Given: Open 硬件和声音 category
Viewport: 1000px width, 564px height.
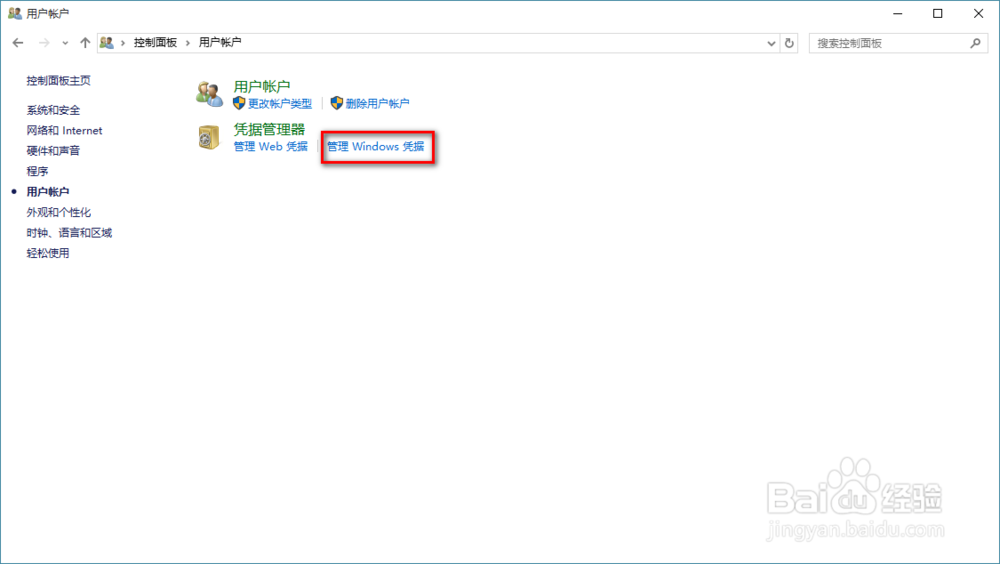Looking at the screenshot, I should click(53, 151).
